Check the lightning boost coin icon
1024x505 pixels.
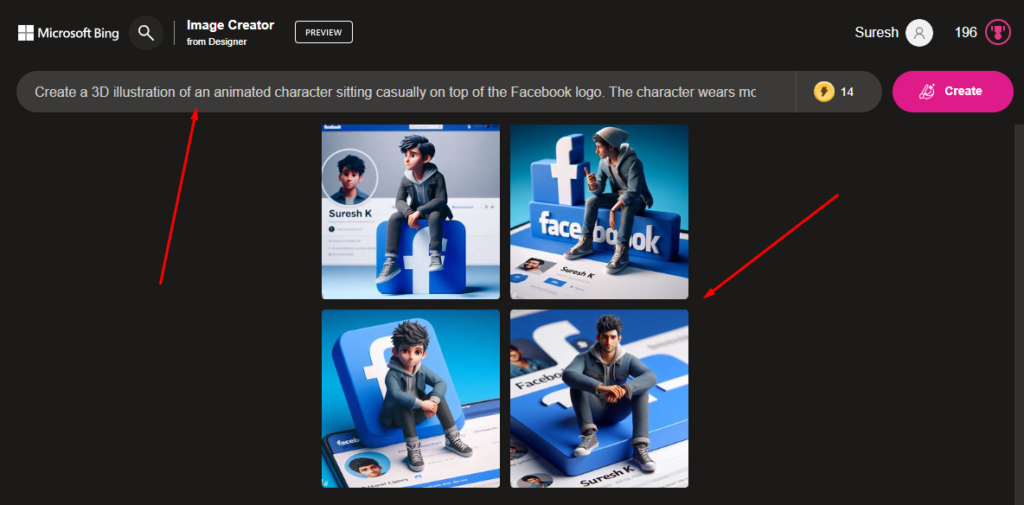[x=824, y=91]
